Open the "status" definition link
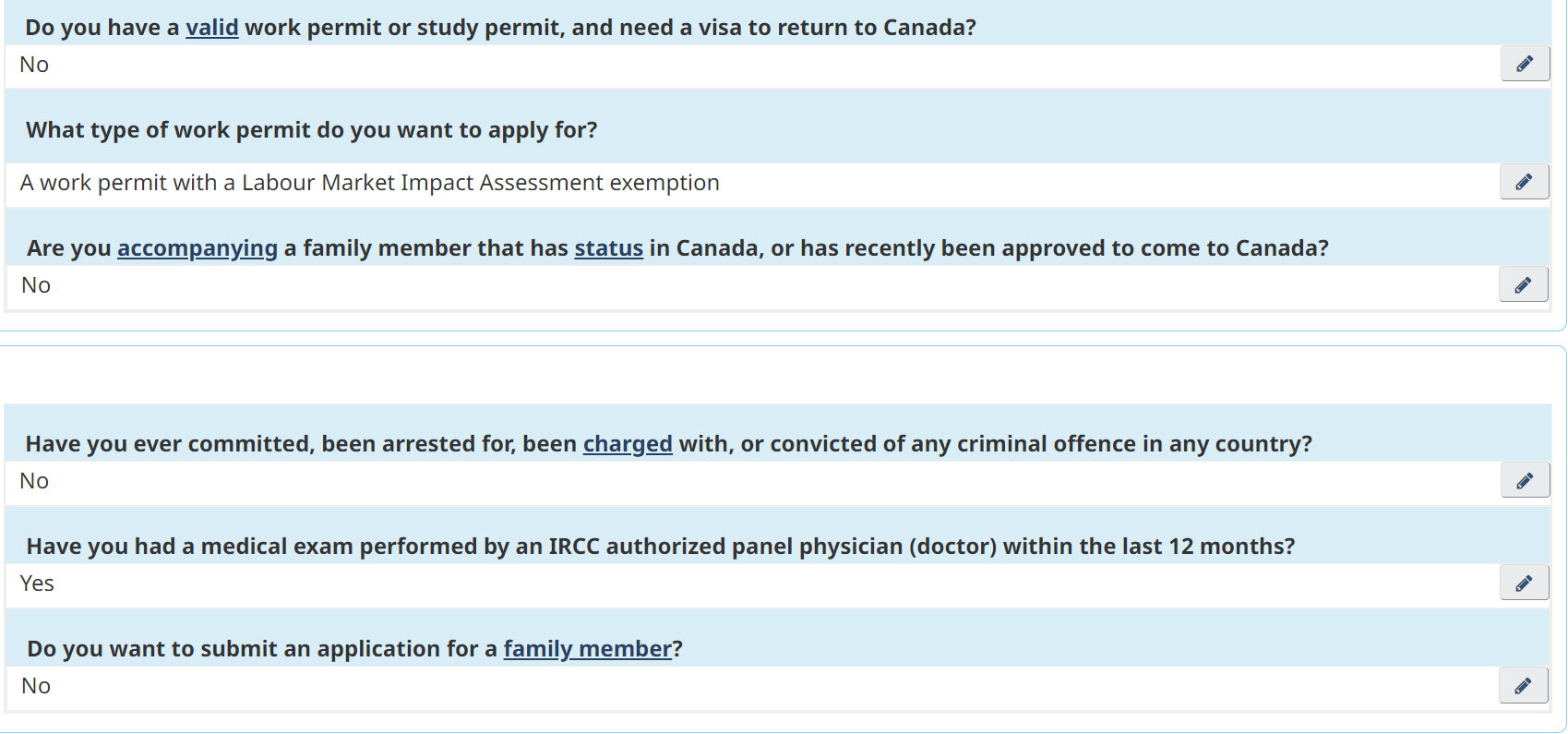This screenshot has height=734, width=1568. tap(608, 248)
